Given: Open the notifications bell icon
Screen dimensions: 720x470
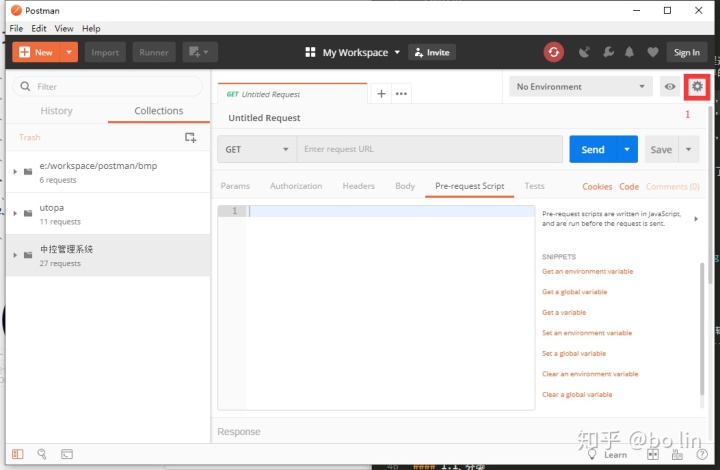Looking at the screenshot, I should pos(629,52).
